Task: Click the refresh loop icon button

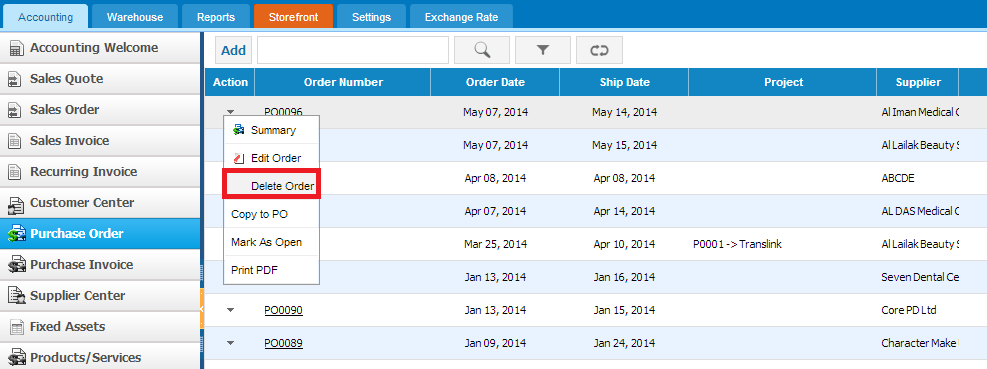Action: (599, 50)
